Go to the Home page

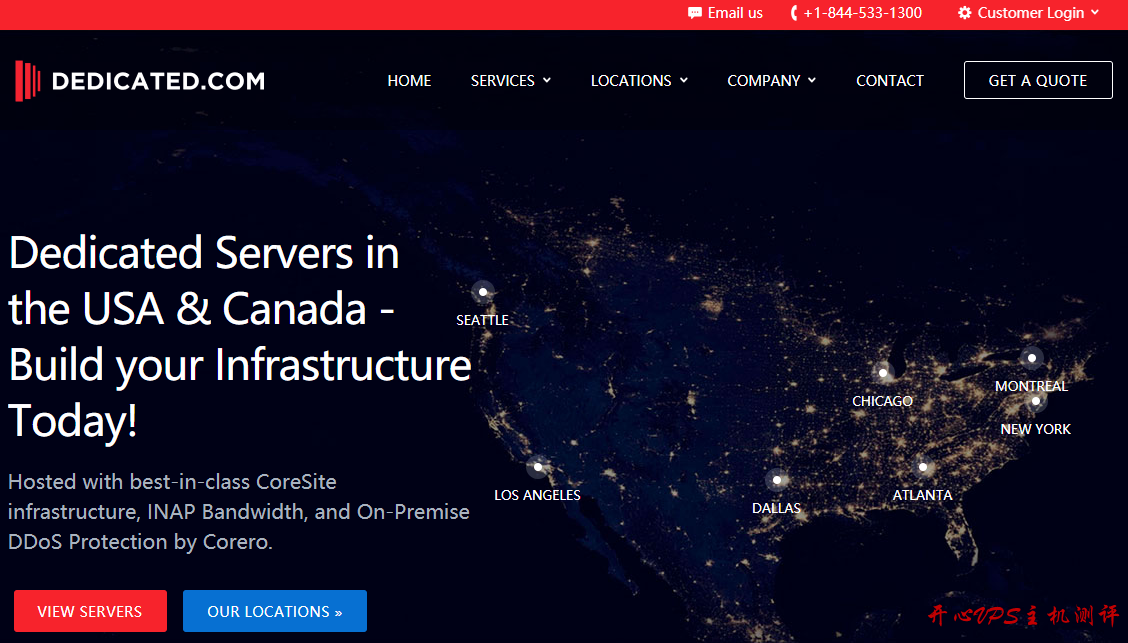(x=409, y=81)
